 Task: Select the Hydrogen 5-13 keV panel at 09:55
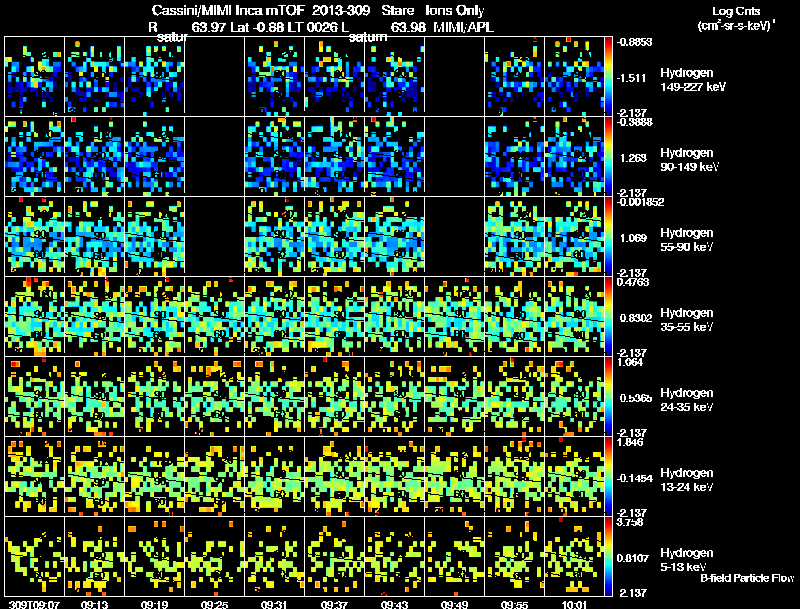(514, 556)
